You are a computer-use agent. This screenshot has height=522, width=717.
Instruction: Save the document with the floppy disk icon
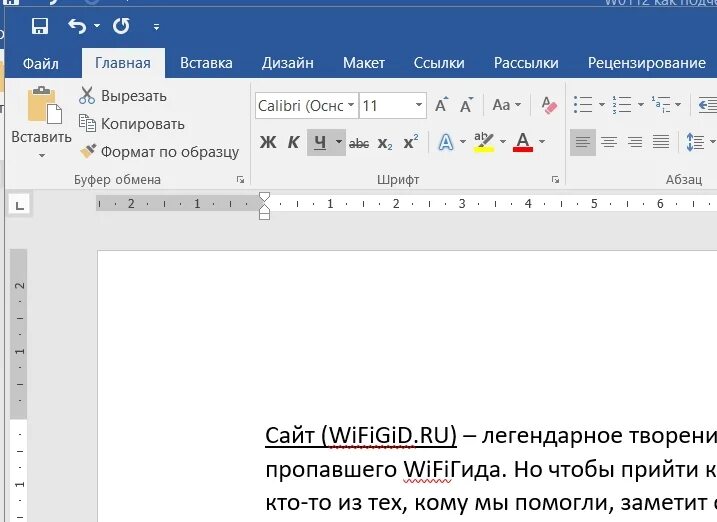[x=40, y=26]
